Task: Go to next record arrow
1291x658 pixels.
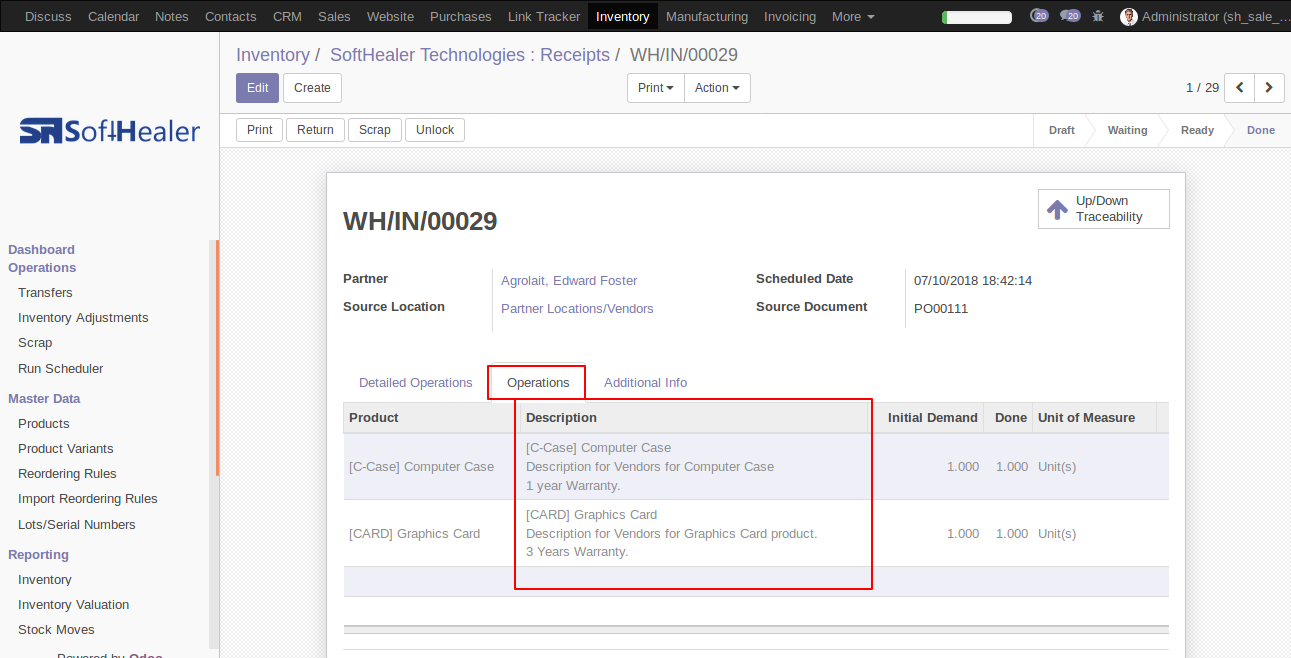Action: point(1270,88)
